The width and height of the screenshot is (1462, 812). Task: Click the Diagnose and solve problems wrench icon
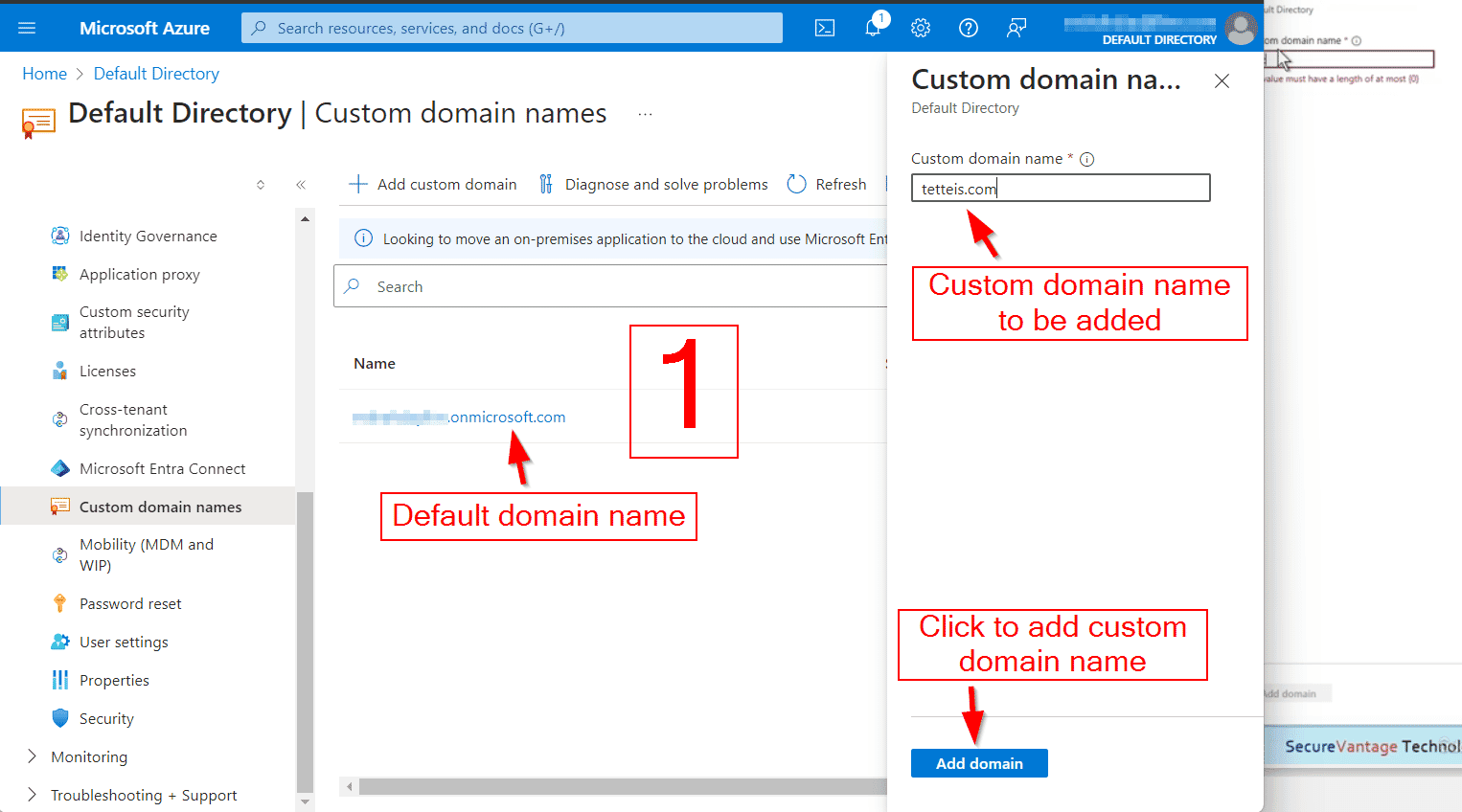click(x=546, y=184)
